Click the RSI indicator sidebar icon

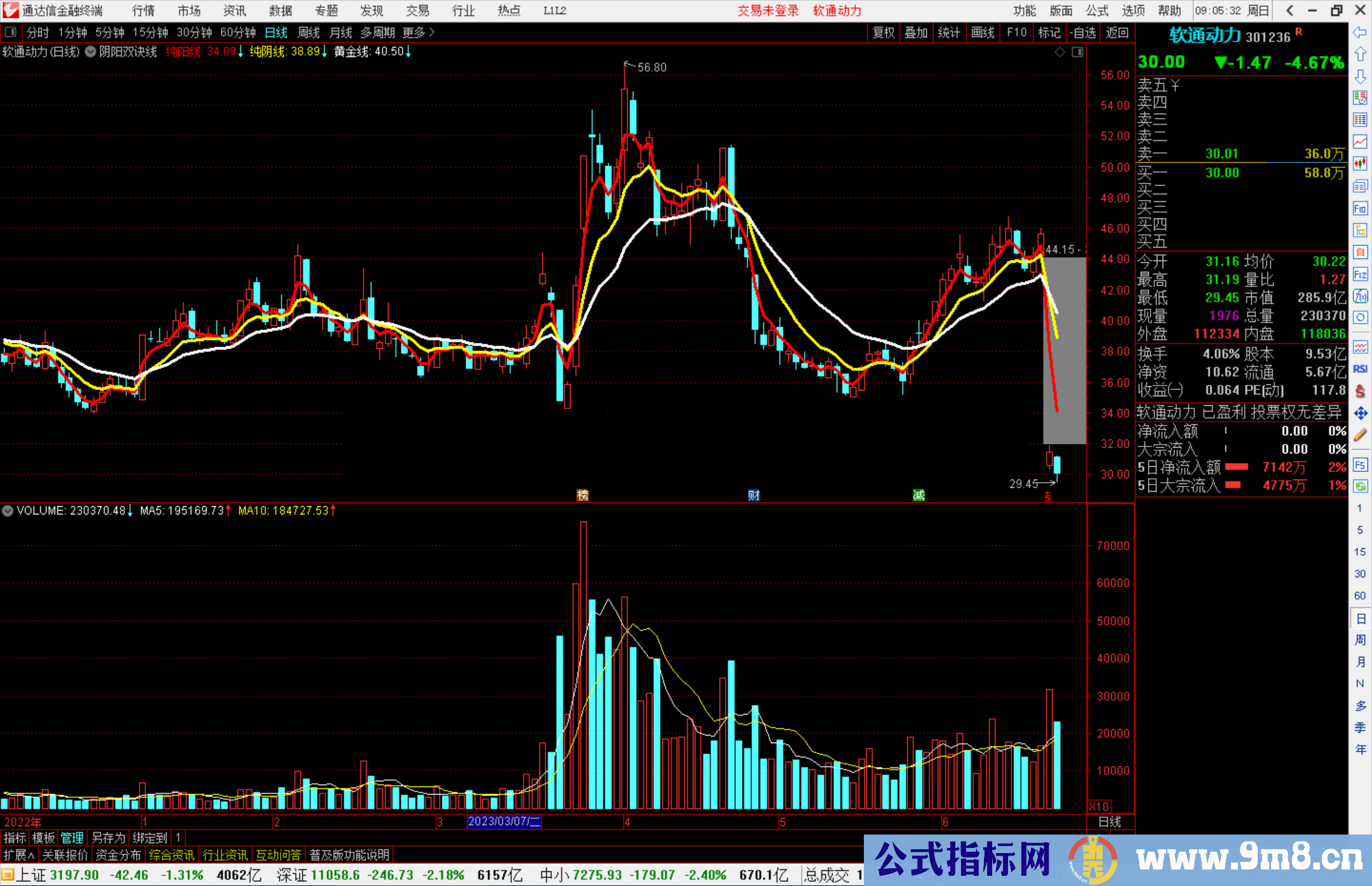click(x=1360, y=369)
